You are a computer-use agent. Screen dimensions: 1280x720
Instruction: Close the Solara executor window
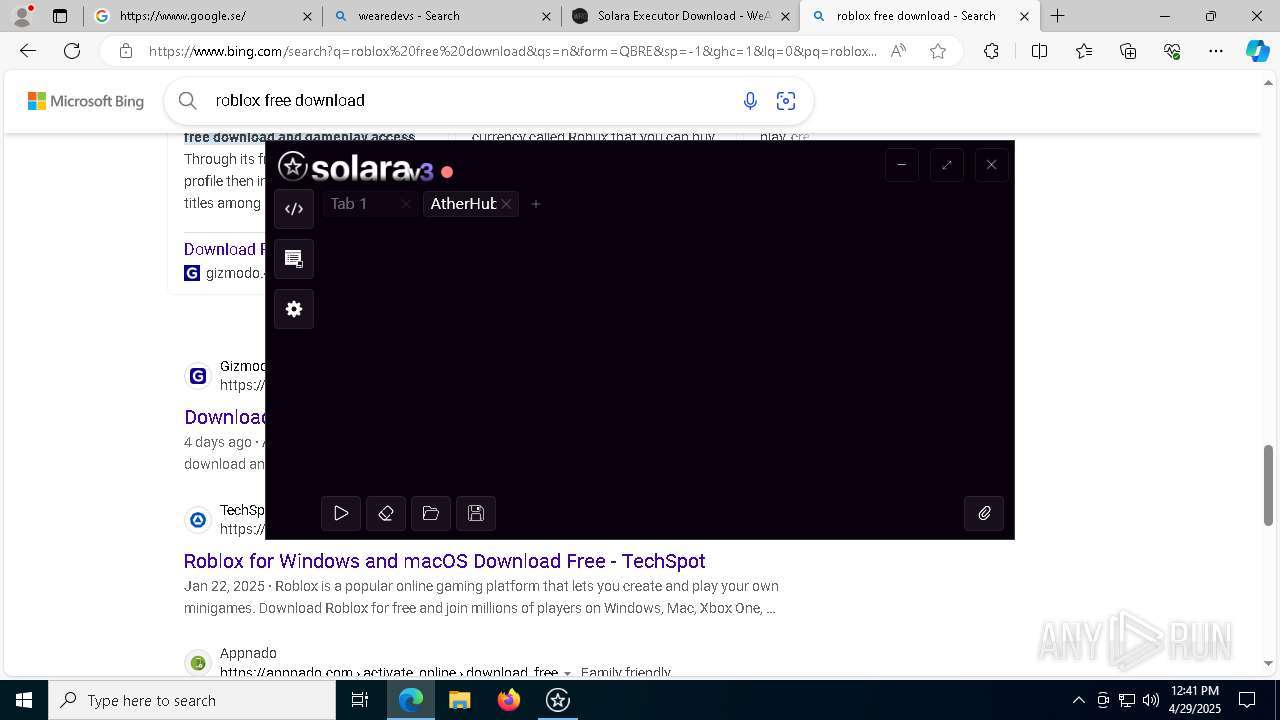click(x=991, y=165)
